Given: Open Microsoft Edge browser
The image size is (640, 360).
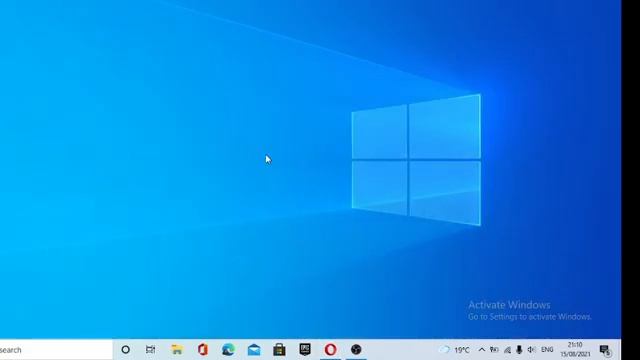Looking at the screenshot, I should coord(228,350).
